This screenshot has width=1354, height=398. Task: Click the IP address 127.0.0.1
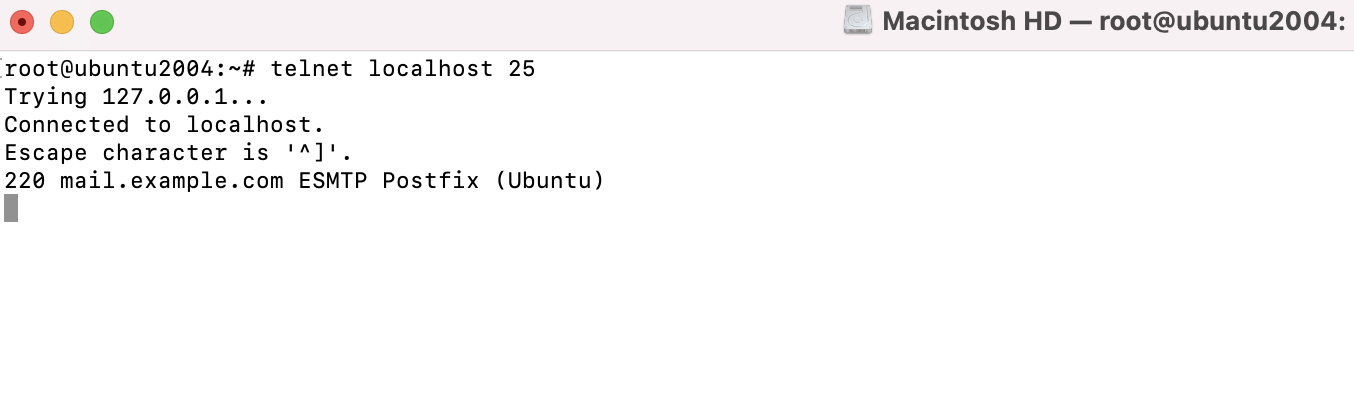[x=165, y=97]
